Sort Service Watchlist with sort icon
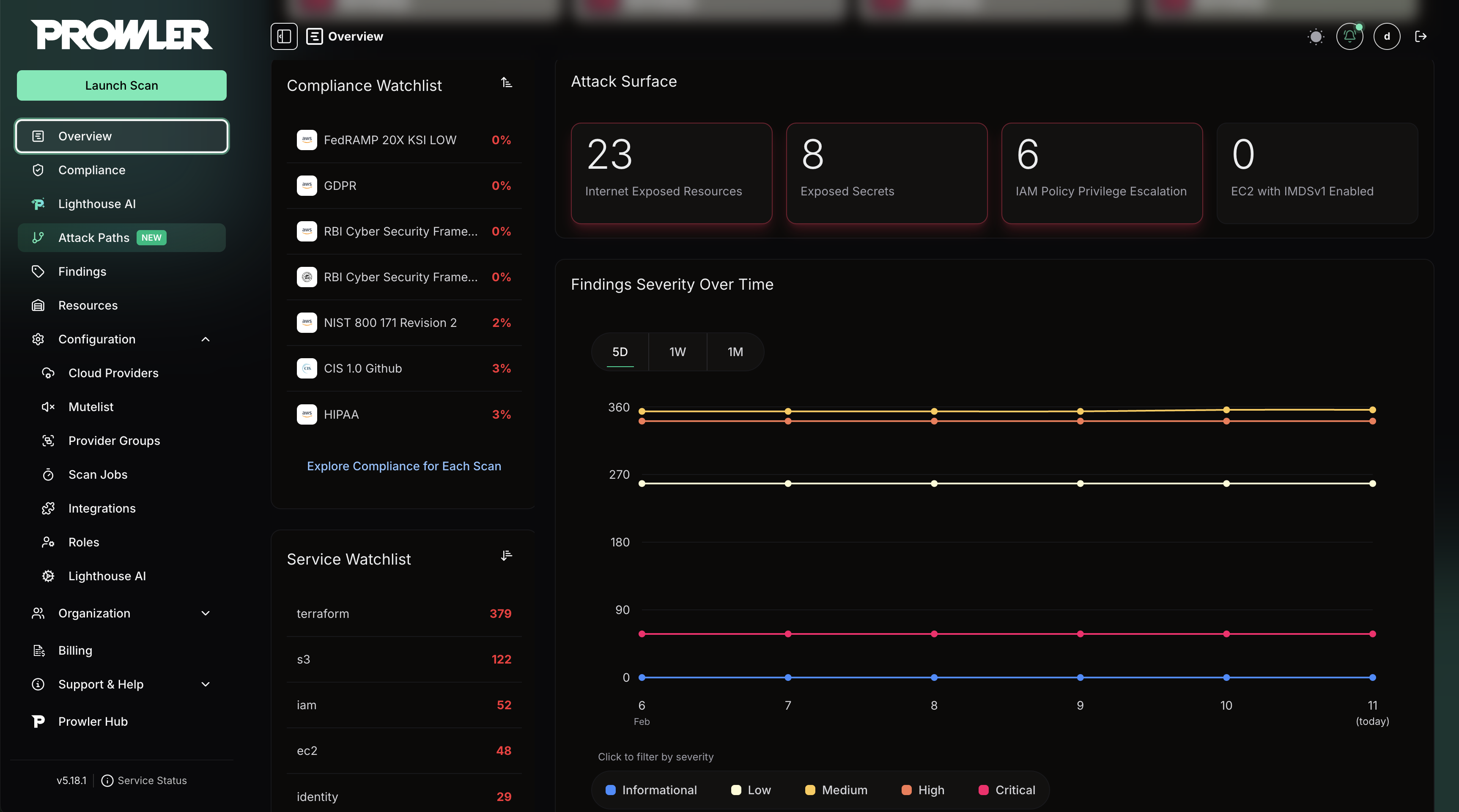 pos(506,555)
